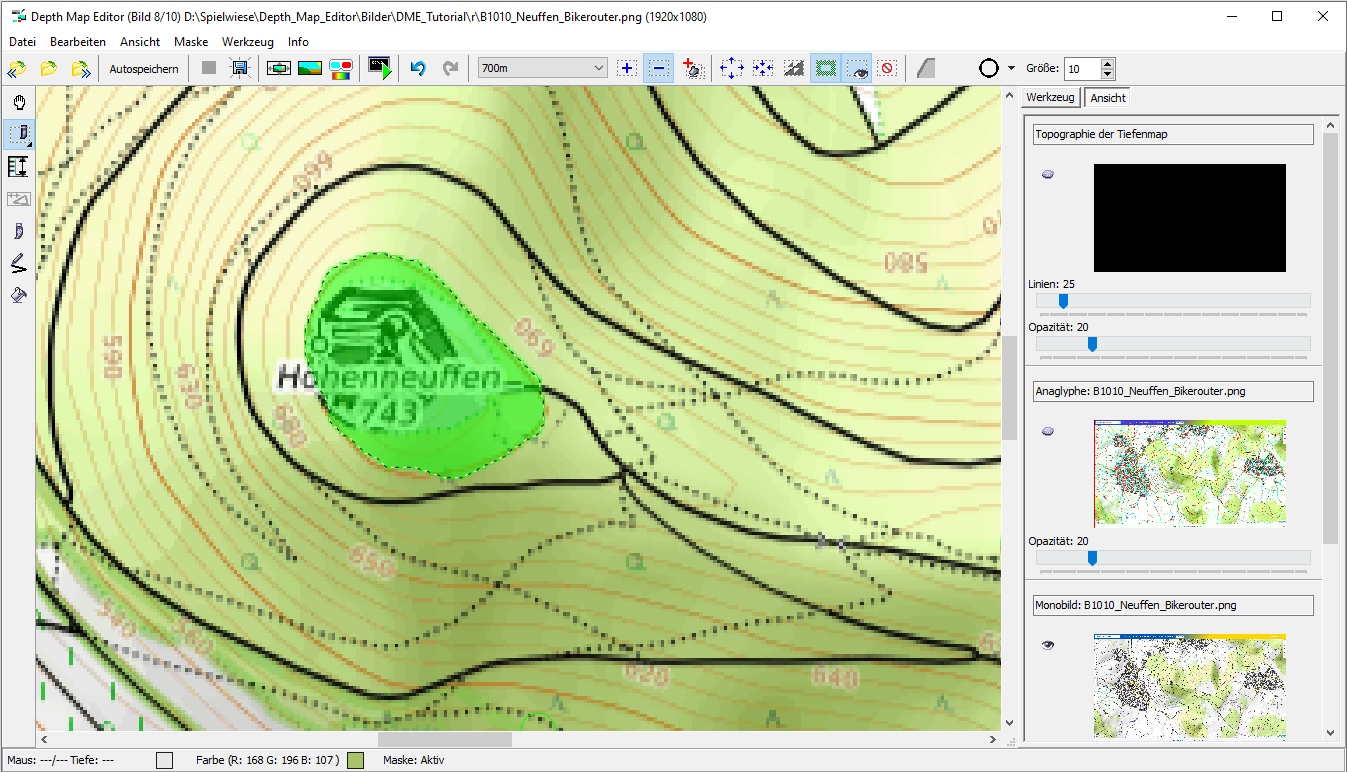The height and width of the screenshot is (772, 1347).
Task: Click the disabled ramp gradient tool
Action: click(x=19, y=198)
